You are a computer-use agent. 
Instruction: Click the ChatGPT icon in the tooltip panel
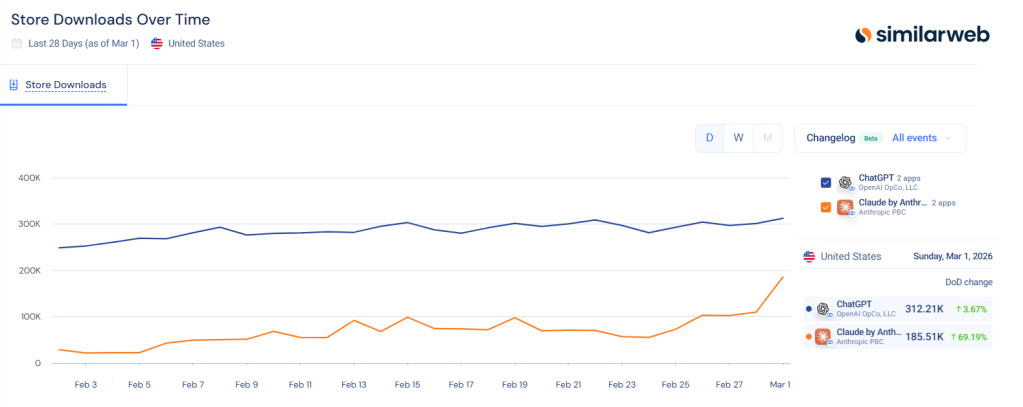[823, 309]
